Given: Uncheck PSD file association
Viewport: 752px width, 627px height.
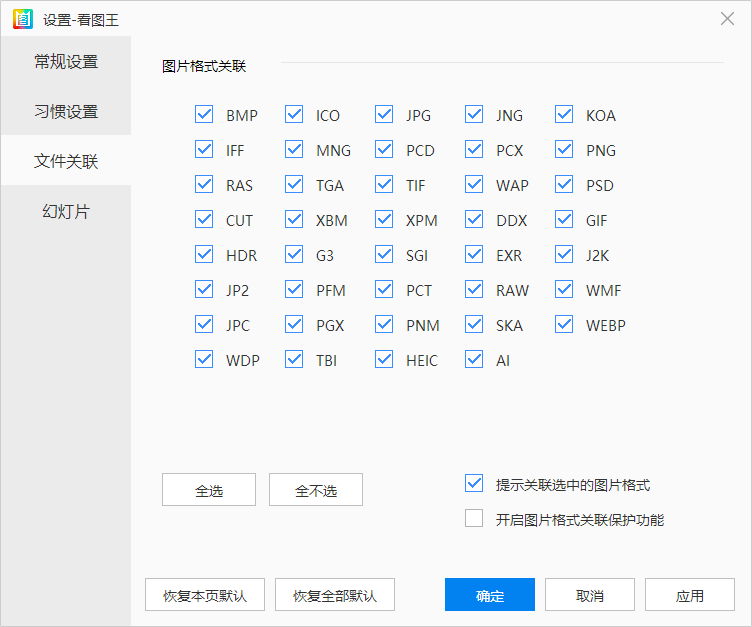Looking at the screenshot, I should [564, 185].
